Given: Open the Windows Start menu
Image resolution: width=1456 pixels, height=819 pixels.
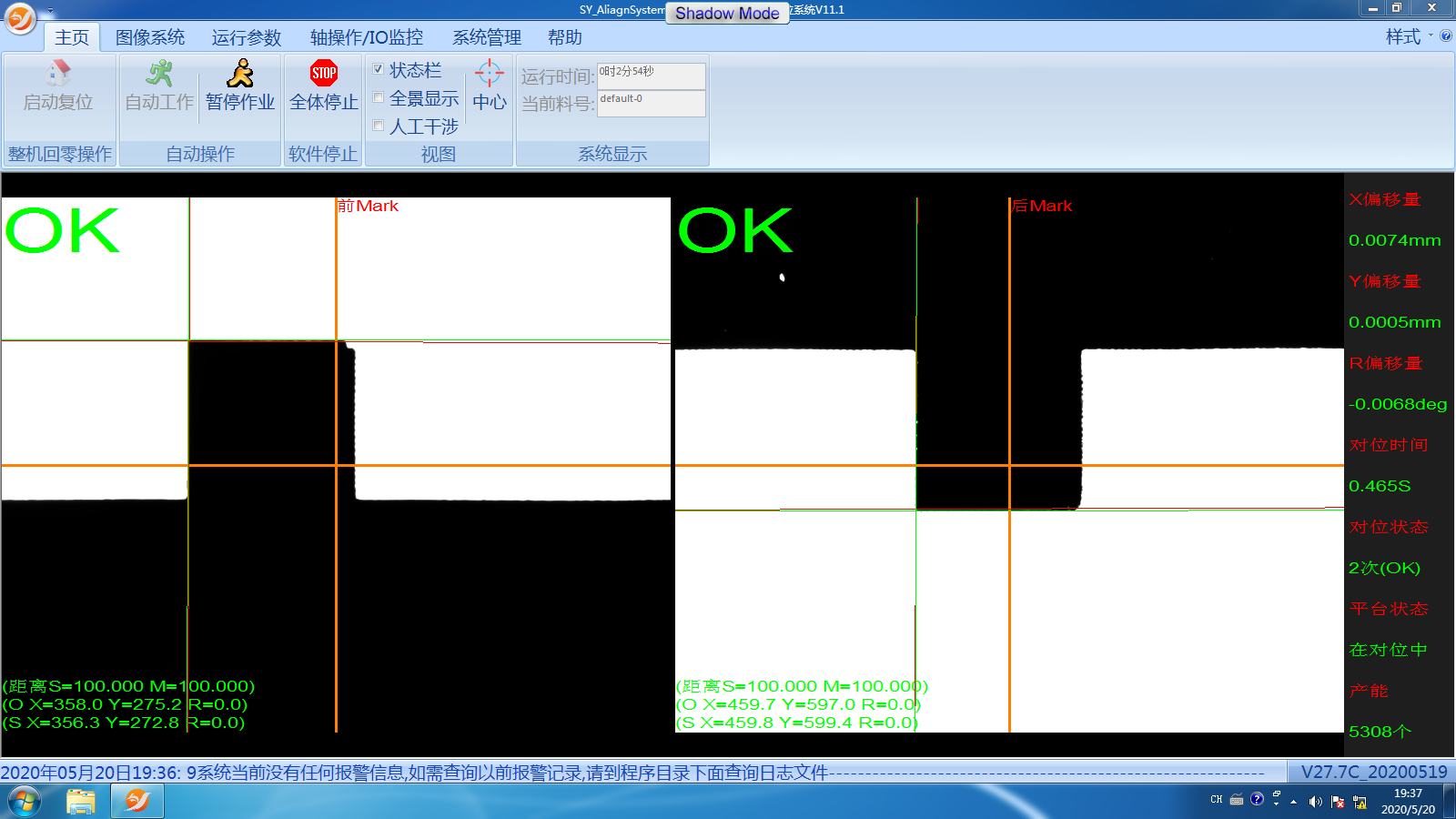Looking at the screenshot, I should click(25, 802).
